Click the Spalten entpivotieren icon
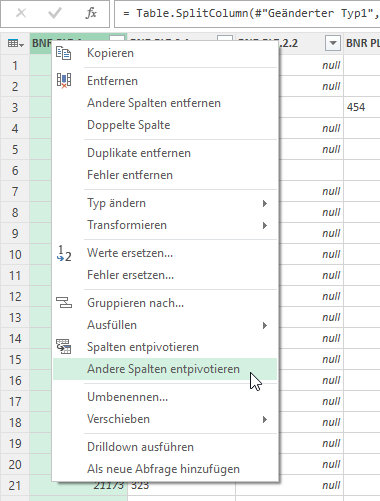 [64, 347]
